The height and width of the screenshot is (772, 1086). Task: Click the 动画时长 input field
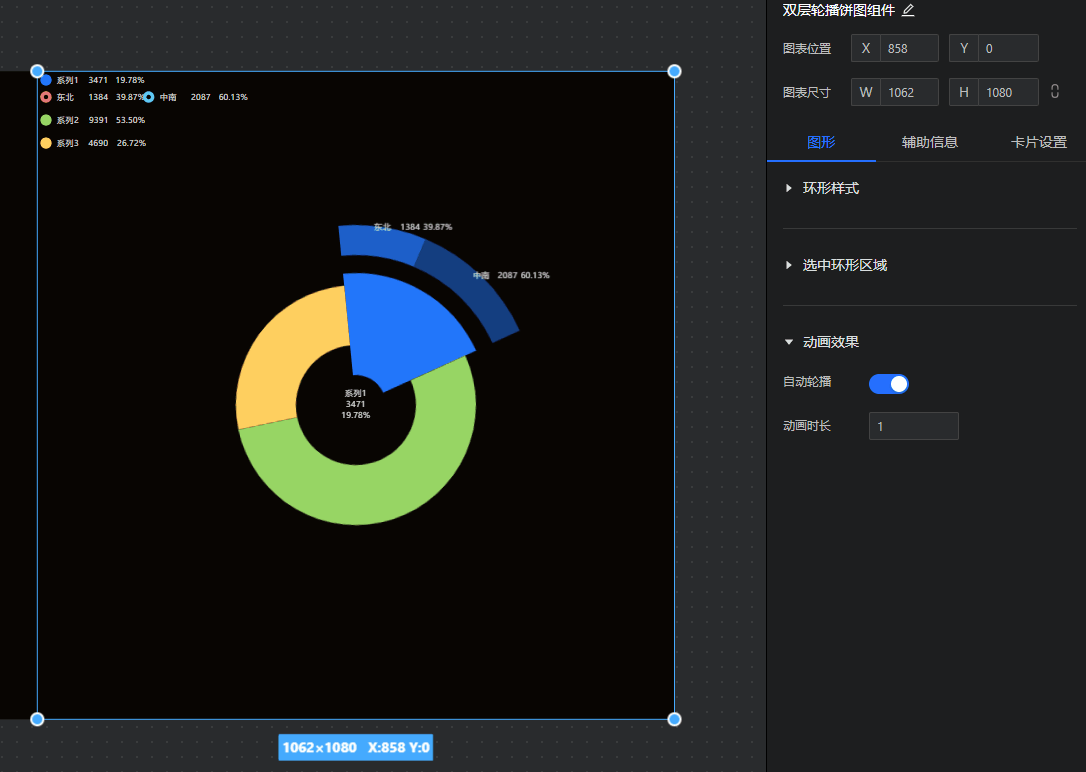pos(913,426)
